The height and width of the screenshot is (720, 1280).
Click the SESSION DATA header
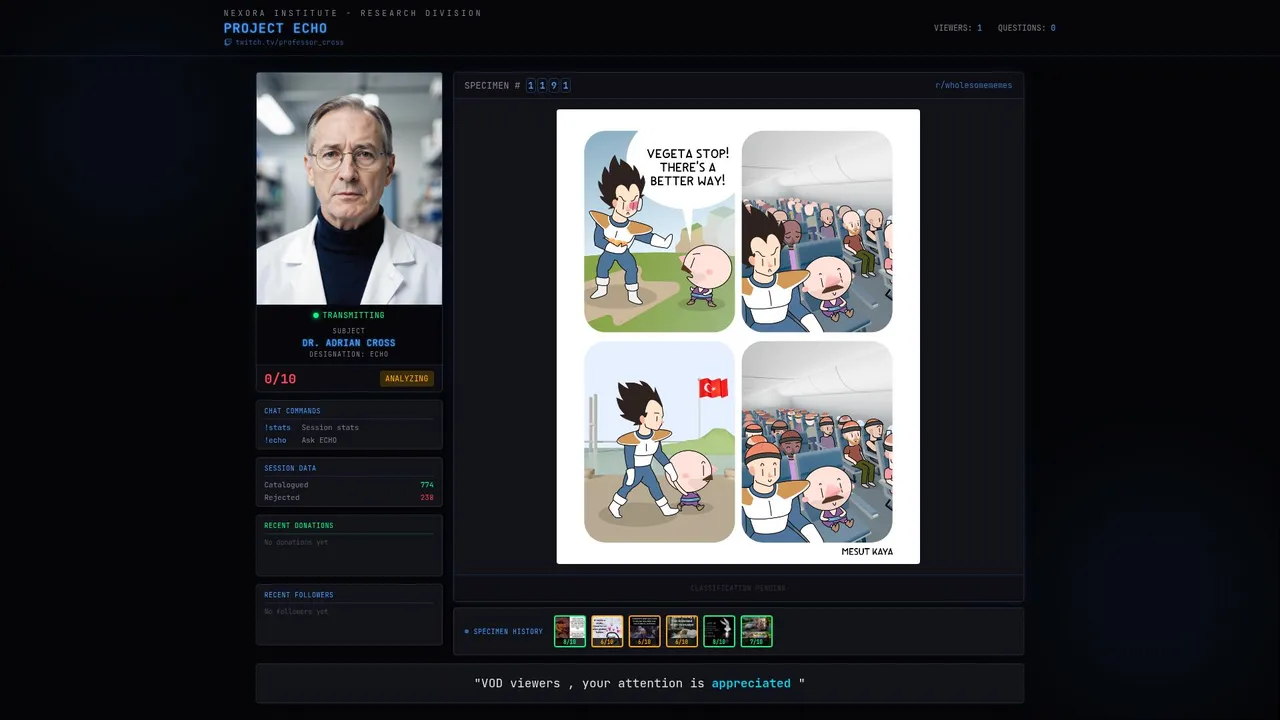click(290, 468)
